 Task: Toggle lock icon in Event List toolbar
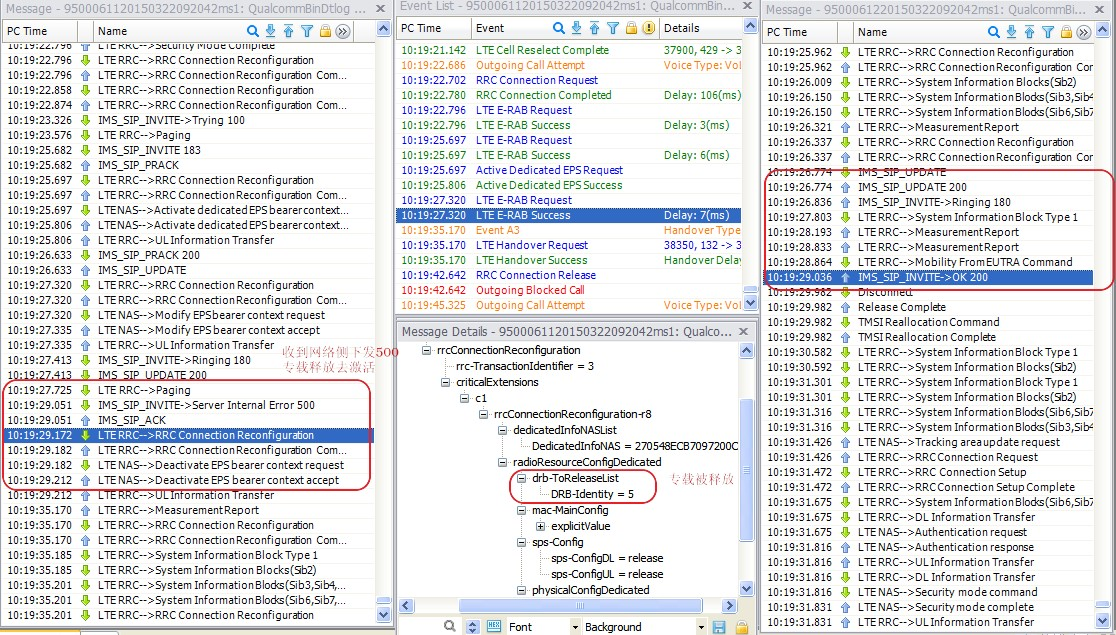pyautogui.click(x=631, y=28)
